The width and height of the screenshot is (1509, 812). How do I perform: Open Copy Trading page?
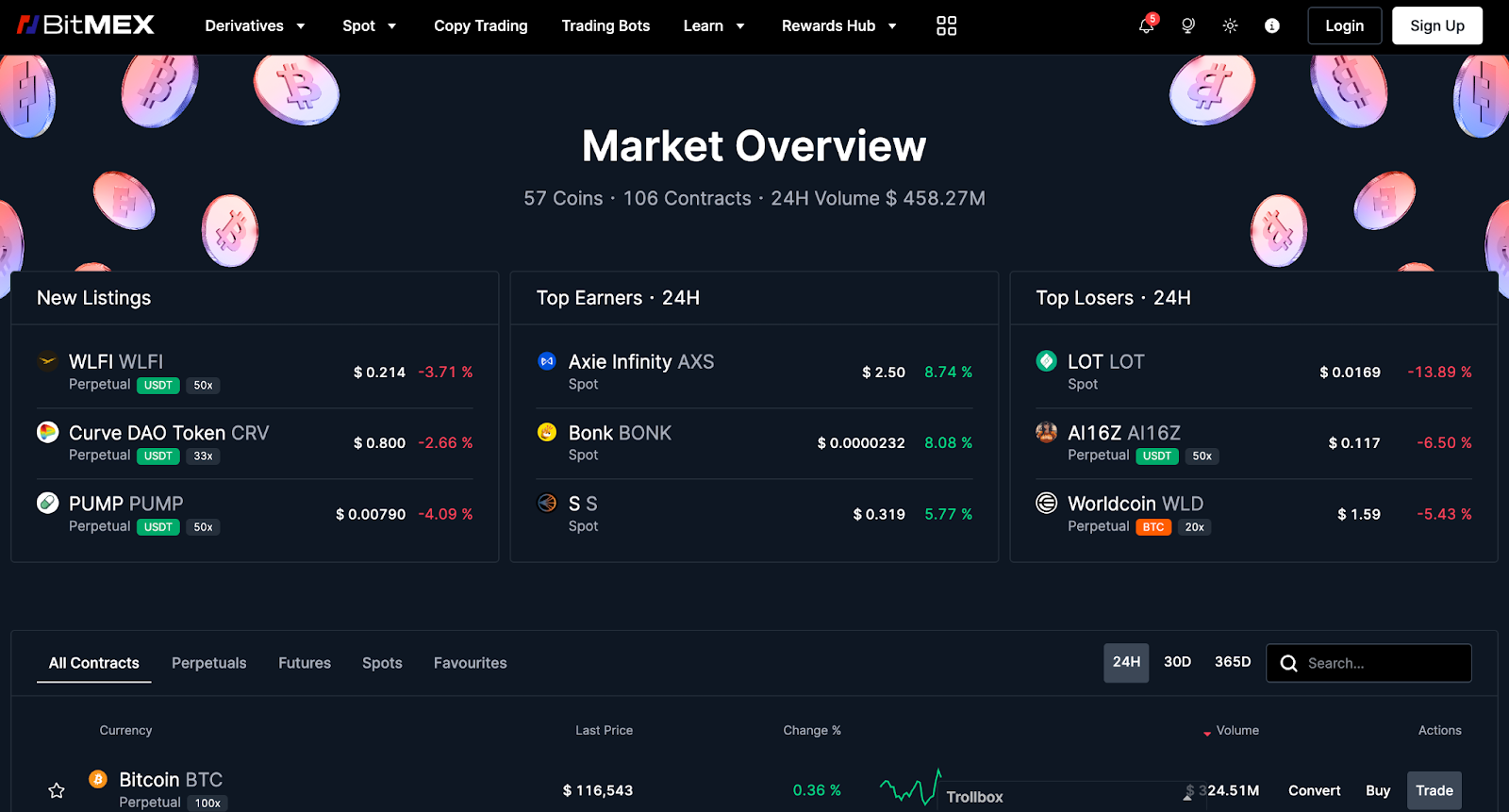click(x=481, y=25)
